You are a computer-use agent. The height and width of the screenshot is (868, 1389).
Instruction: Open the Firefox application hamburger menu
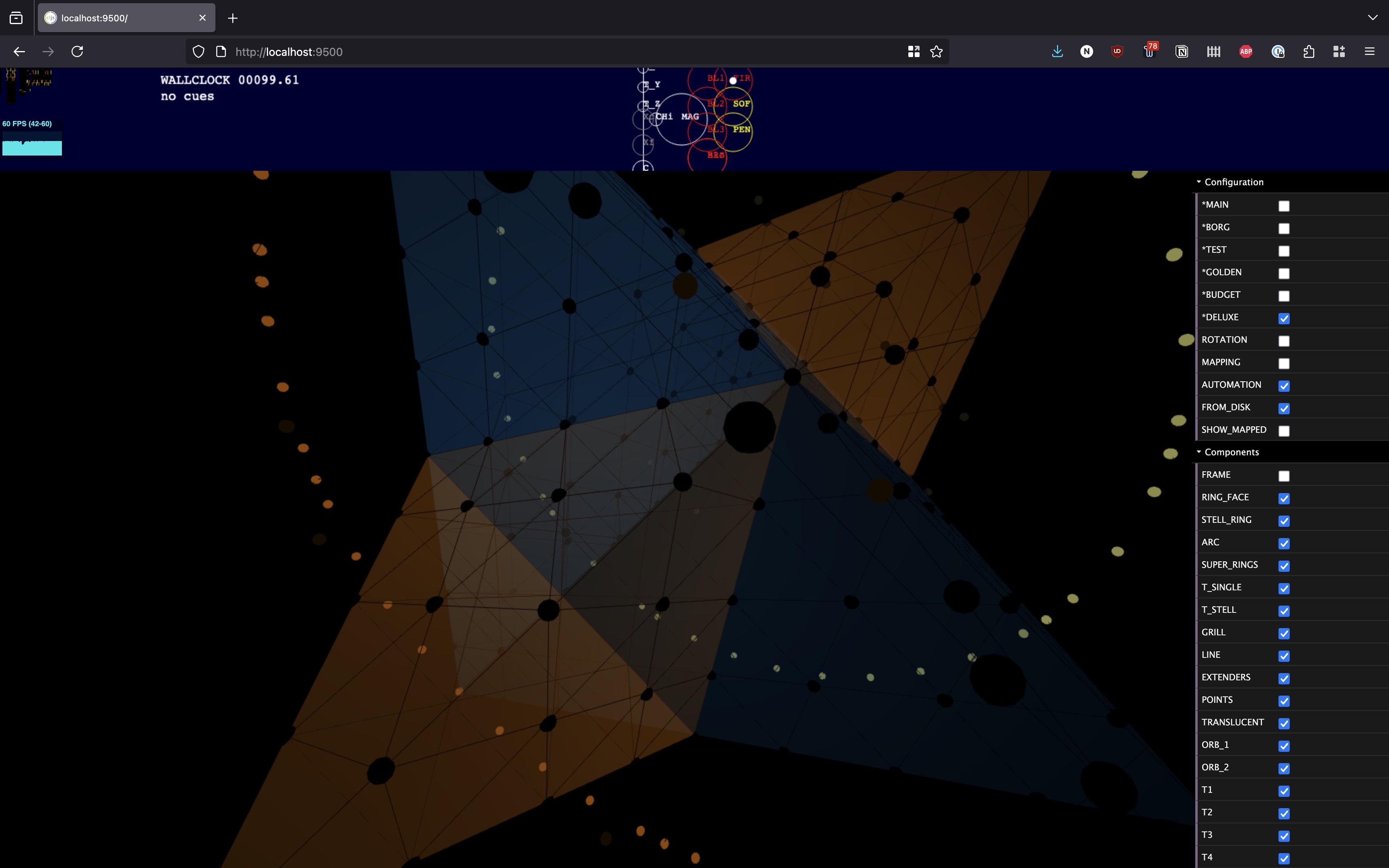pyautogui.click(x=1369, y=52)
